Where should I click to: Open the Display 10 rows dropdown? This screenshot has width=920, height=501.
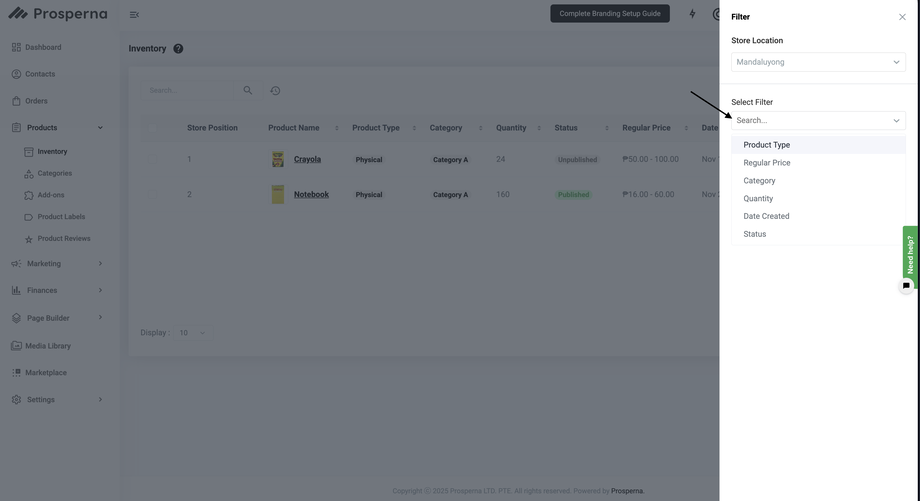click(x=192, y=333)
